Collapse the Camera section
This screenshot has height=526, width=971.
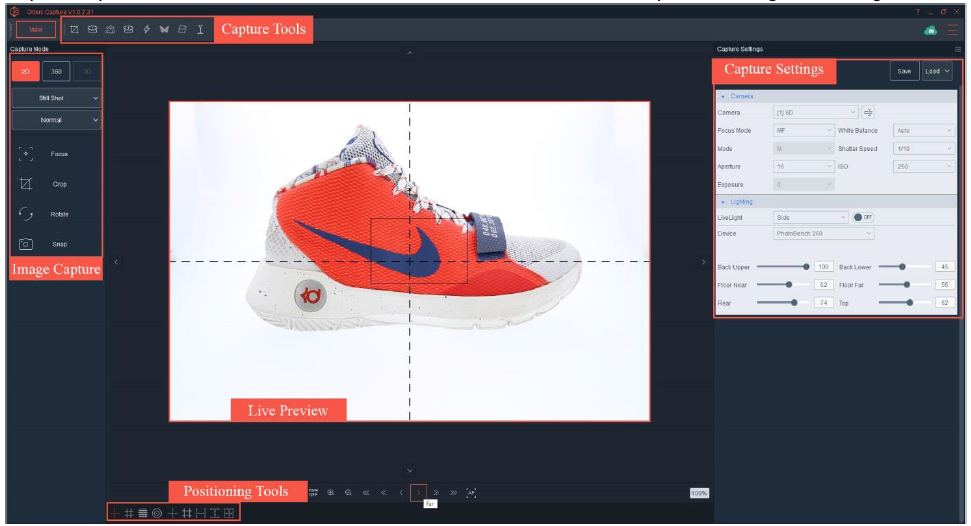[x=723, y=97]
